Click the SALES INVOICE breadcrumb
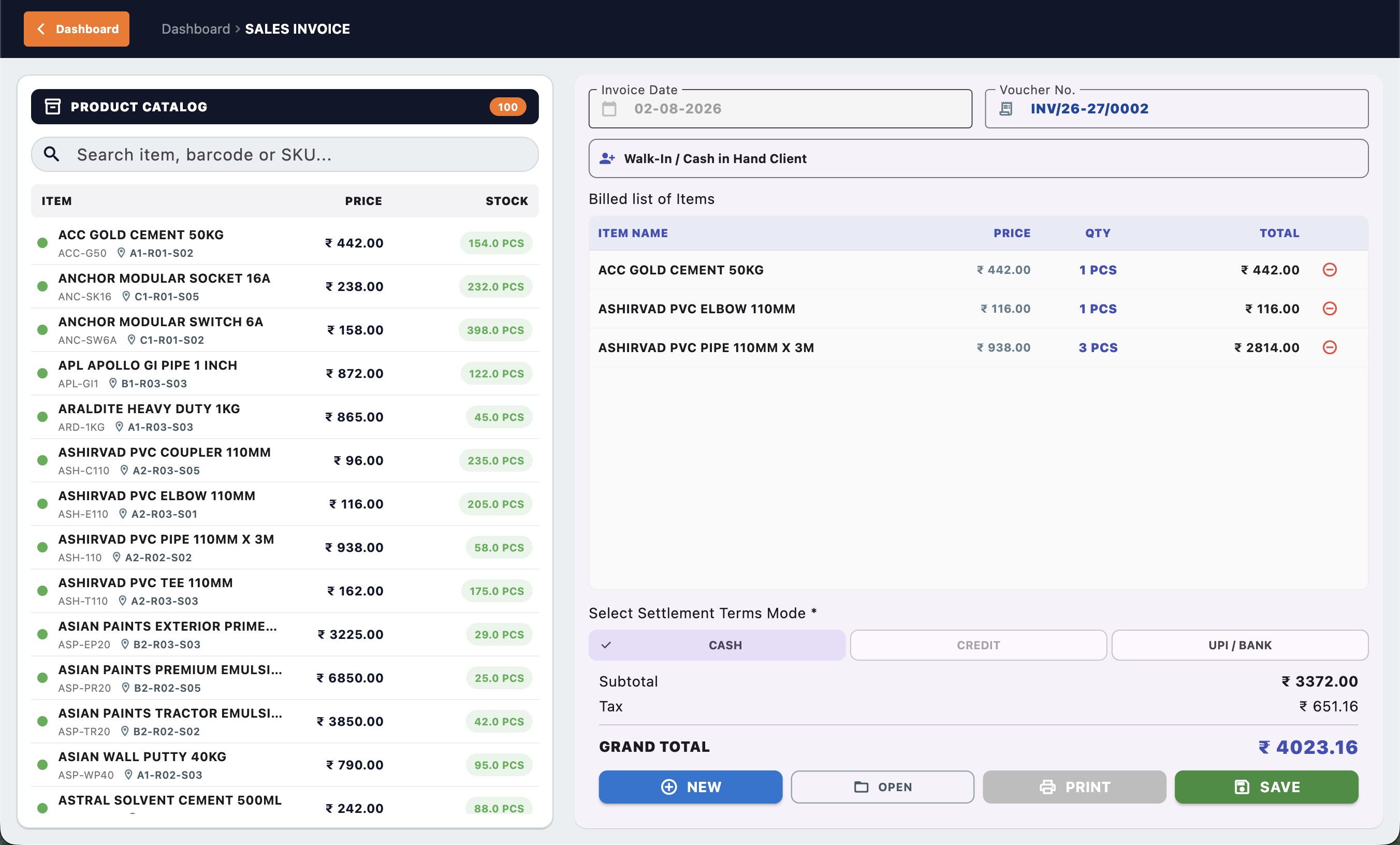 pos(297,29)
